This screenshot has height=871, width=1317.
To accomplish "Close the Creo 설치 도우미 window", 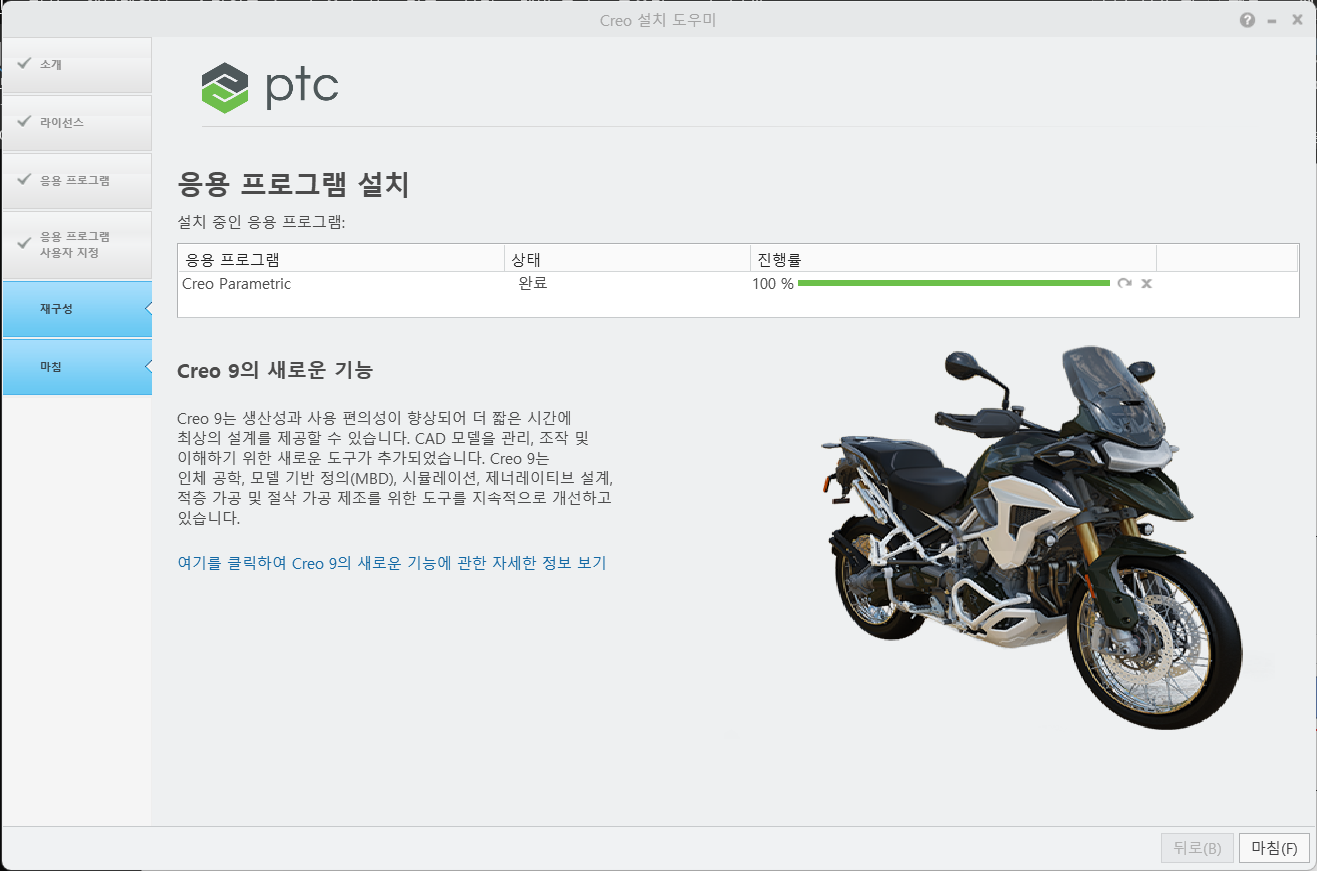I will pyautogui.click(x=1297, y=20).
